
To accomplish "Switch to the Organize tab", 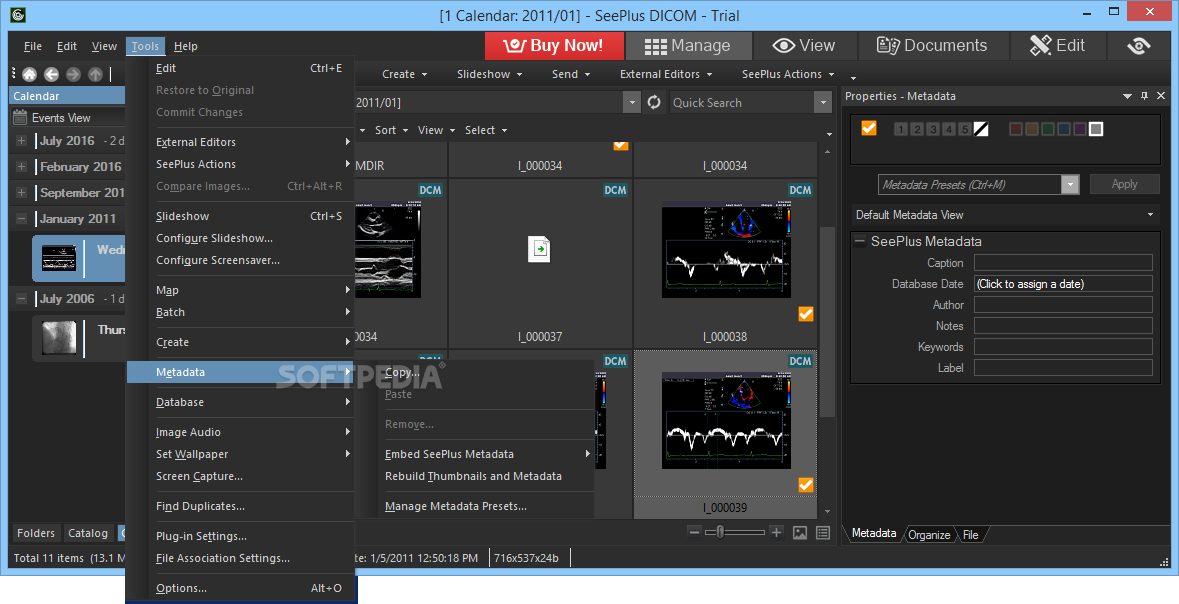I will [x=929, y=535].
